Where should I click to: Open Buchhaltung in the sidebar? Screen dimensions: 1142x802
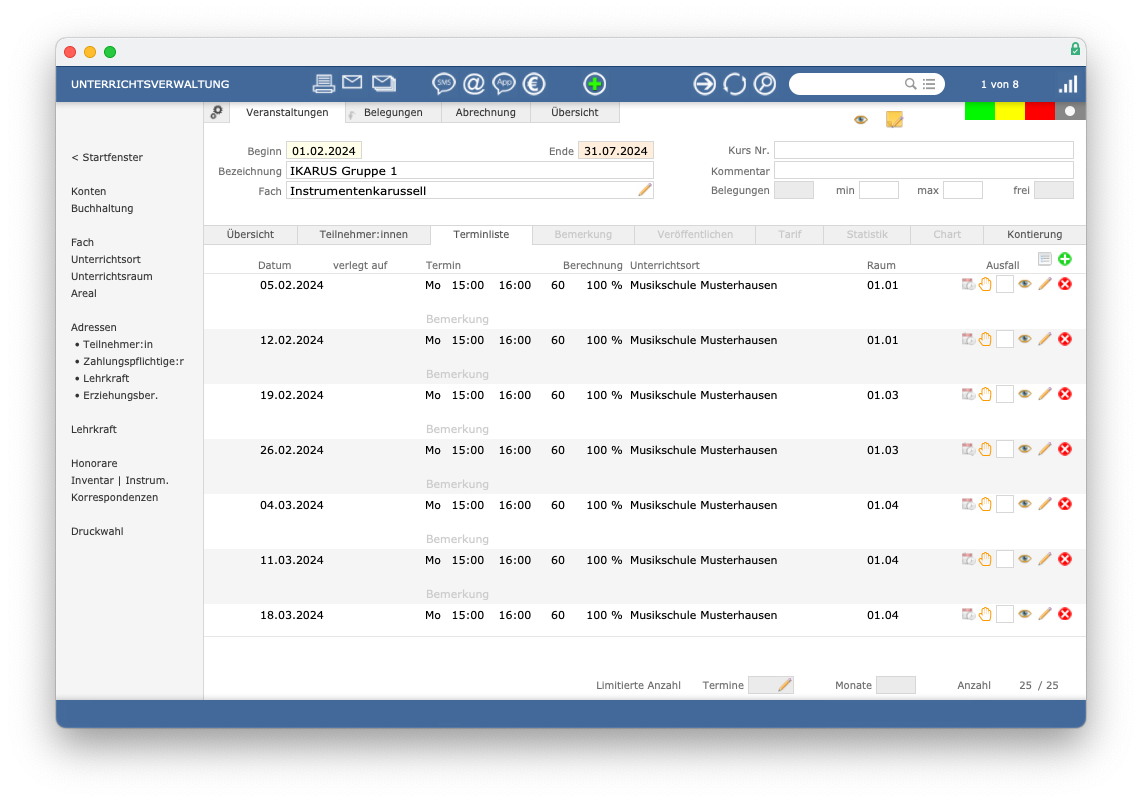click(x=102, y=208)
